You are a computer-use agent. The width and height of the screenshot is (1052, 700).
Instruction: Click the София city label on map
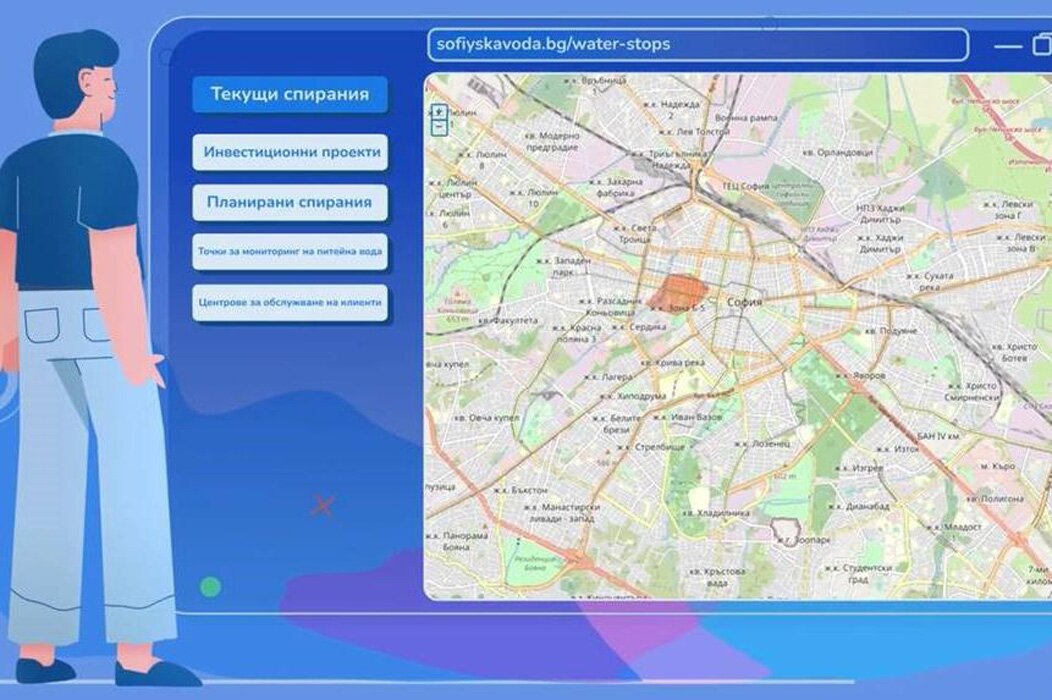pyautogui.click(x=745, y=301)
